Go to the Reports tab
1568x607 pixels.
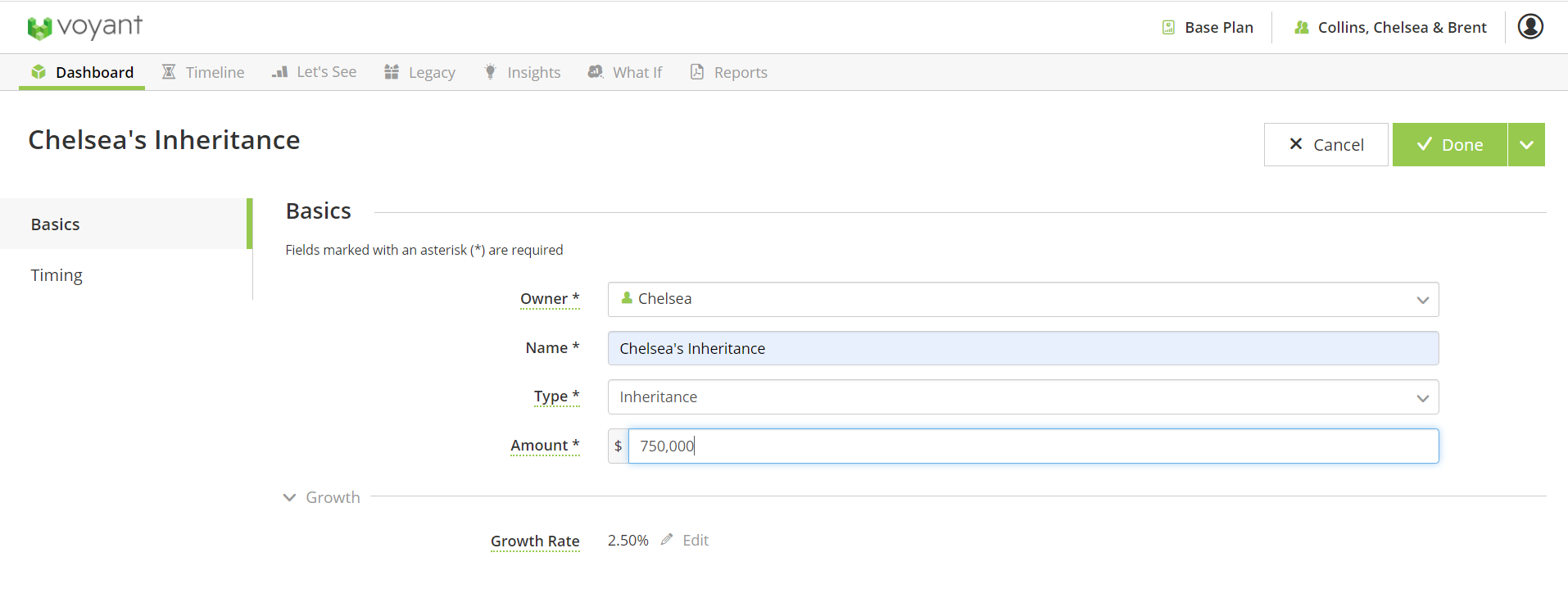(x=729, y=72)
